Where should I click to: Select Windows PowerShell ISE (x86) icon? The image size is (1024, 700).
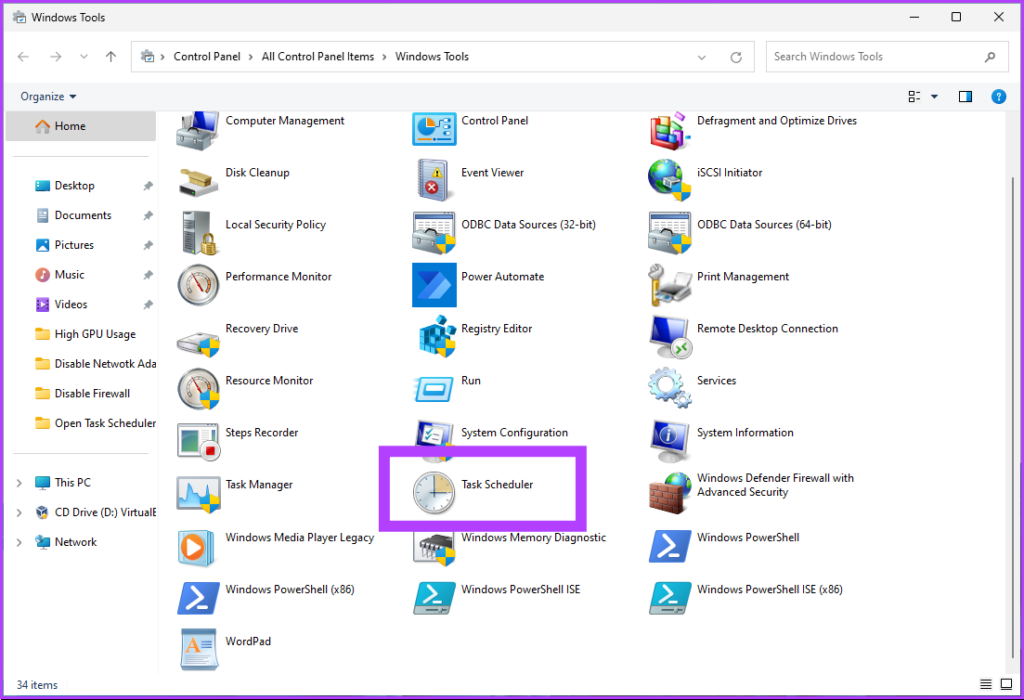tap(669, 598)
